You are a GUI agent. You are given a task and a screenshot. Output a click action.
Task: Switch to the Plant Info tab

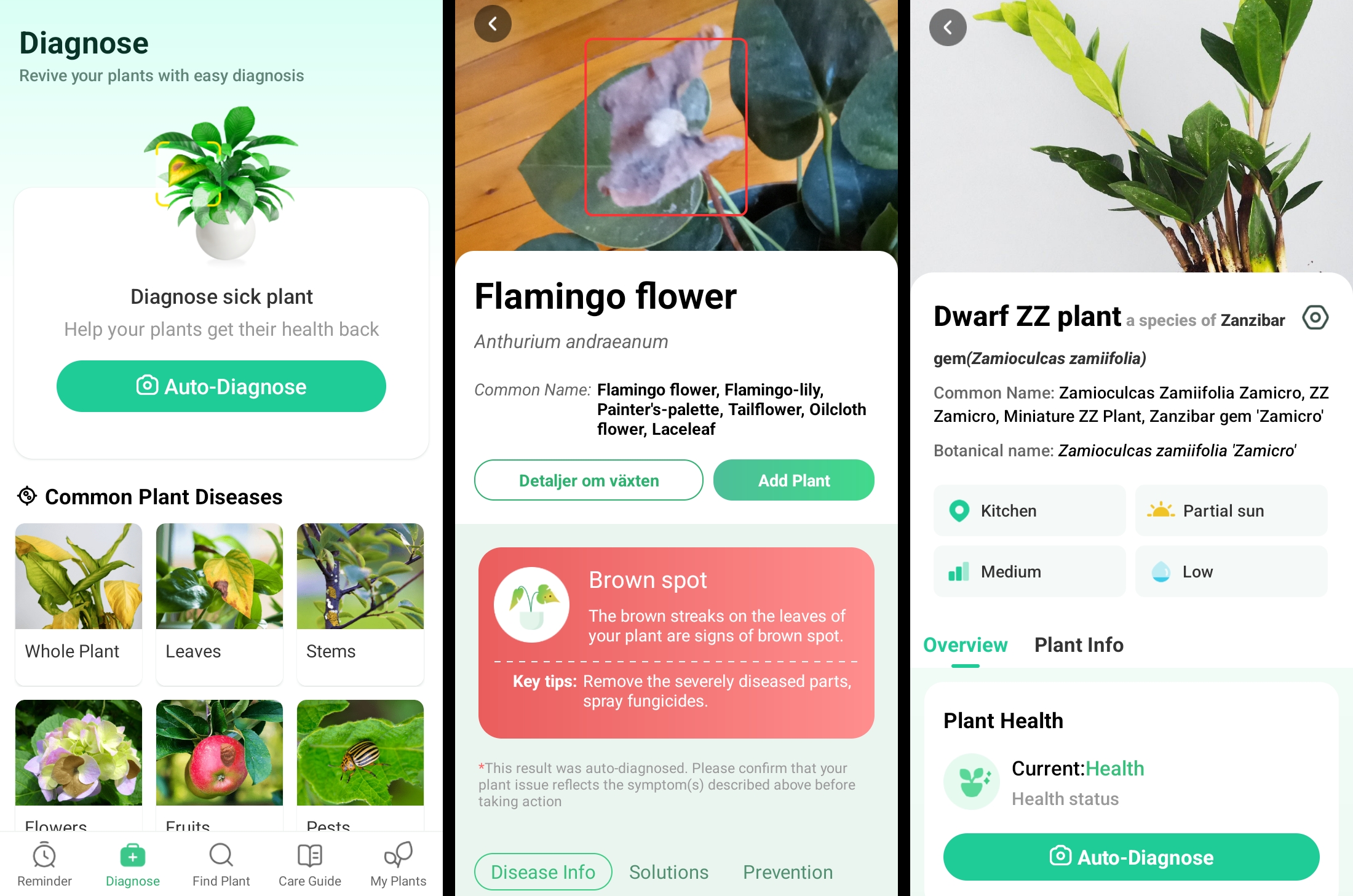tap(1079, 644)
